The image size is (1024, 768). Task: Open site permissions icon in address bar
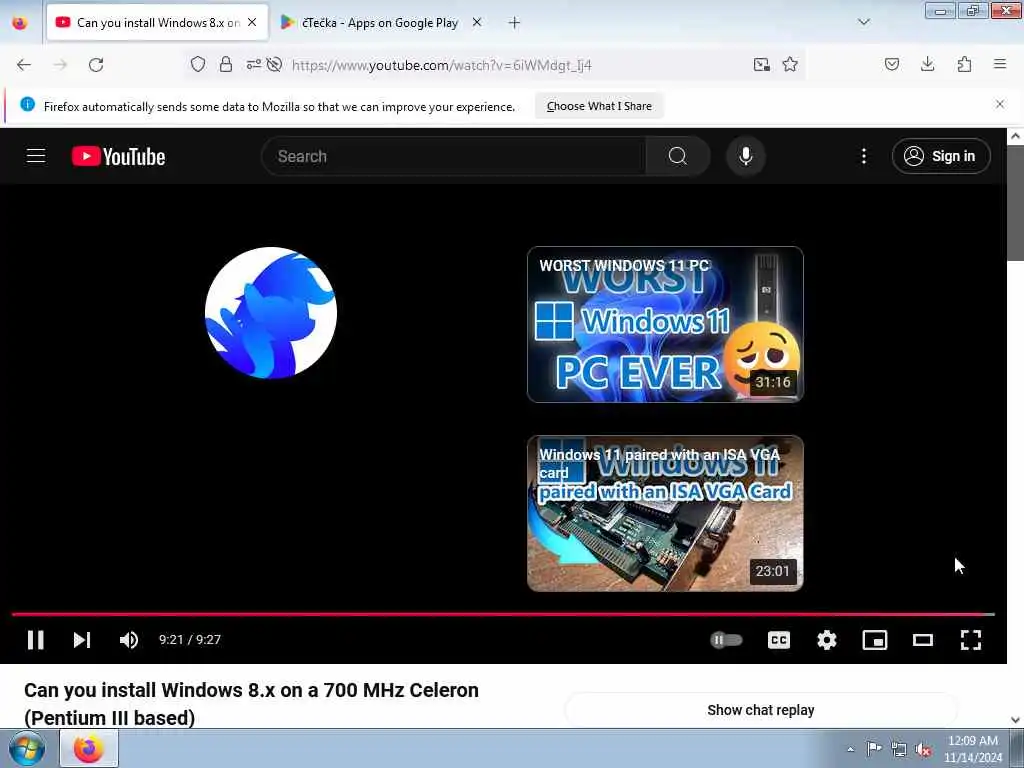point(253,64)
